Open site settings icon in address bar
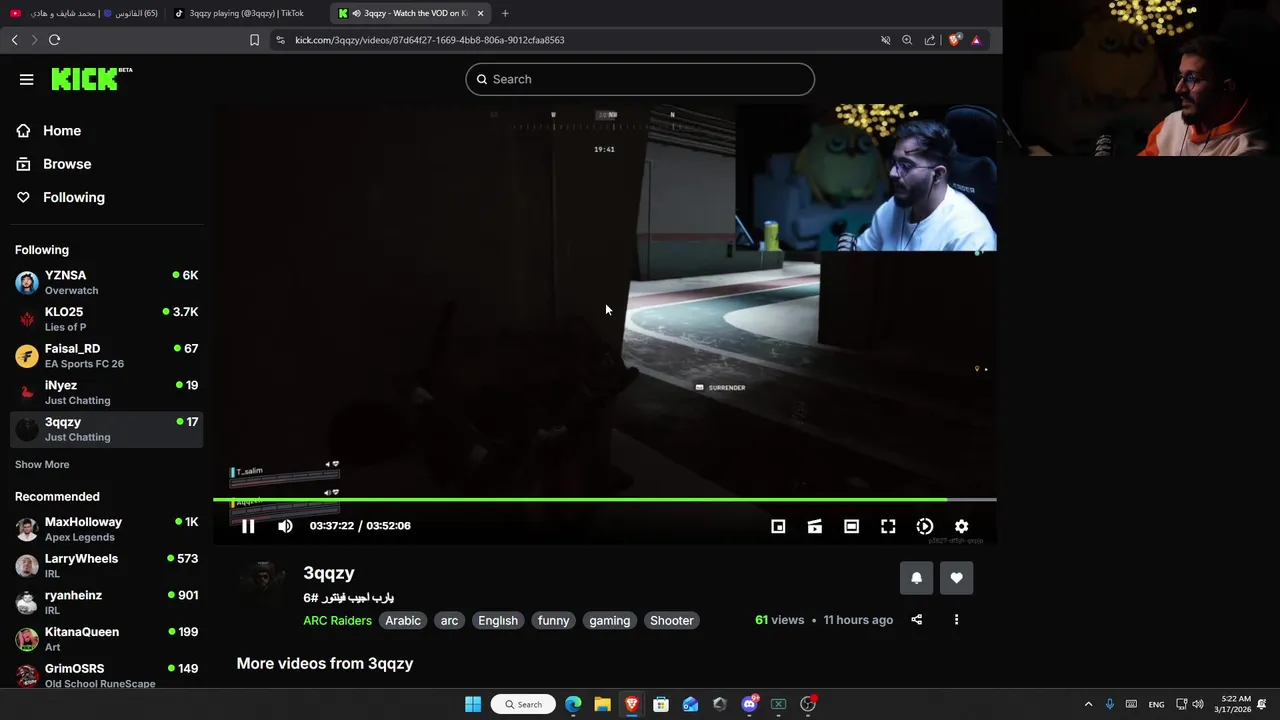This screenshot has width=1280, height=720. pyautogui.click(x=280, y=40)
